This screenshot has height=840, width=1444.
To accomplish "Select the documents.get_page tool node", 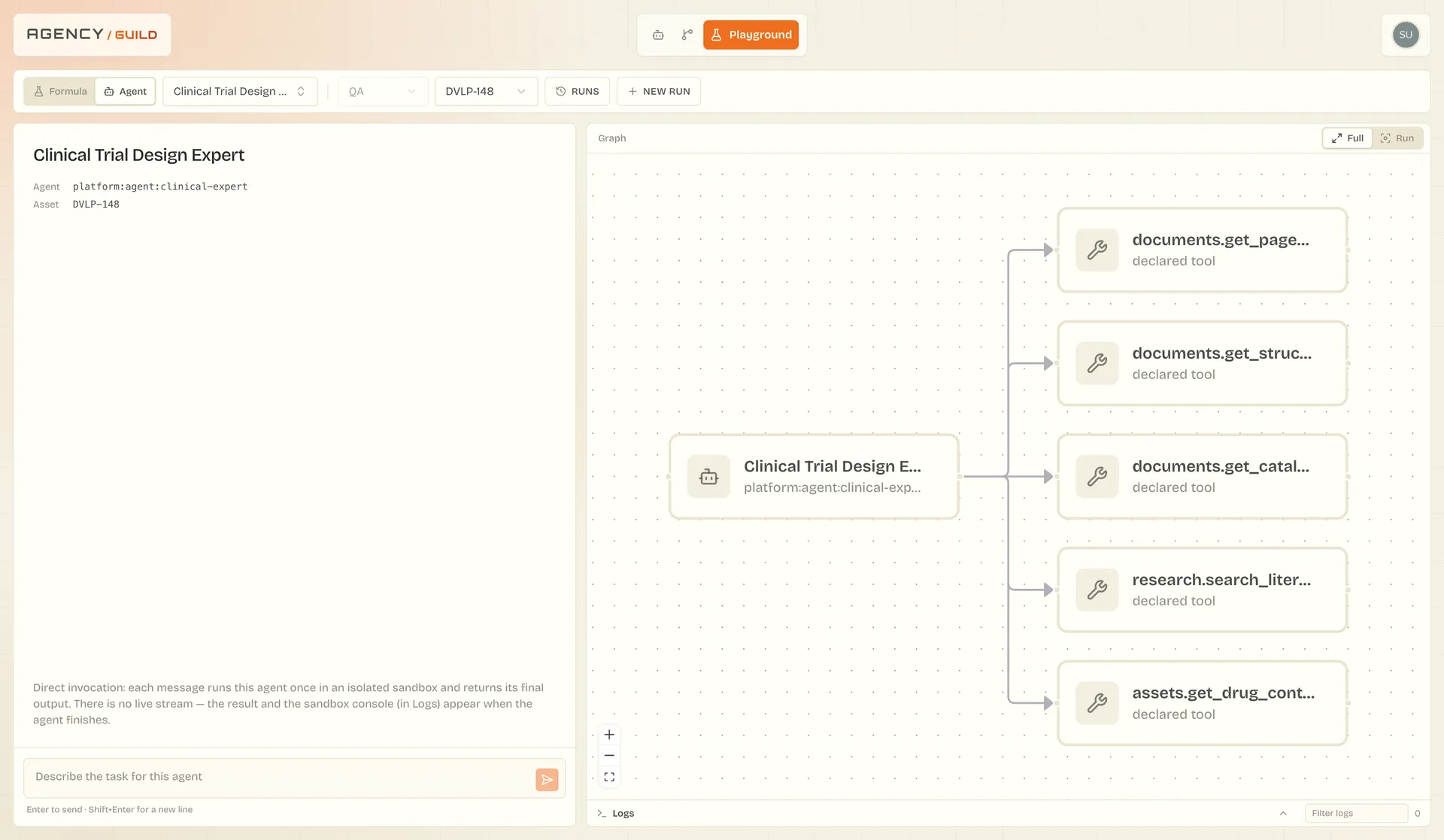I will click(x=1202, y=250).
